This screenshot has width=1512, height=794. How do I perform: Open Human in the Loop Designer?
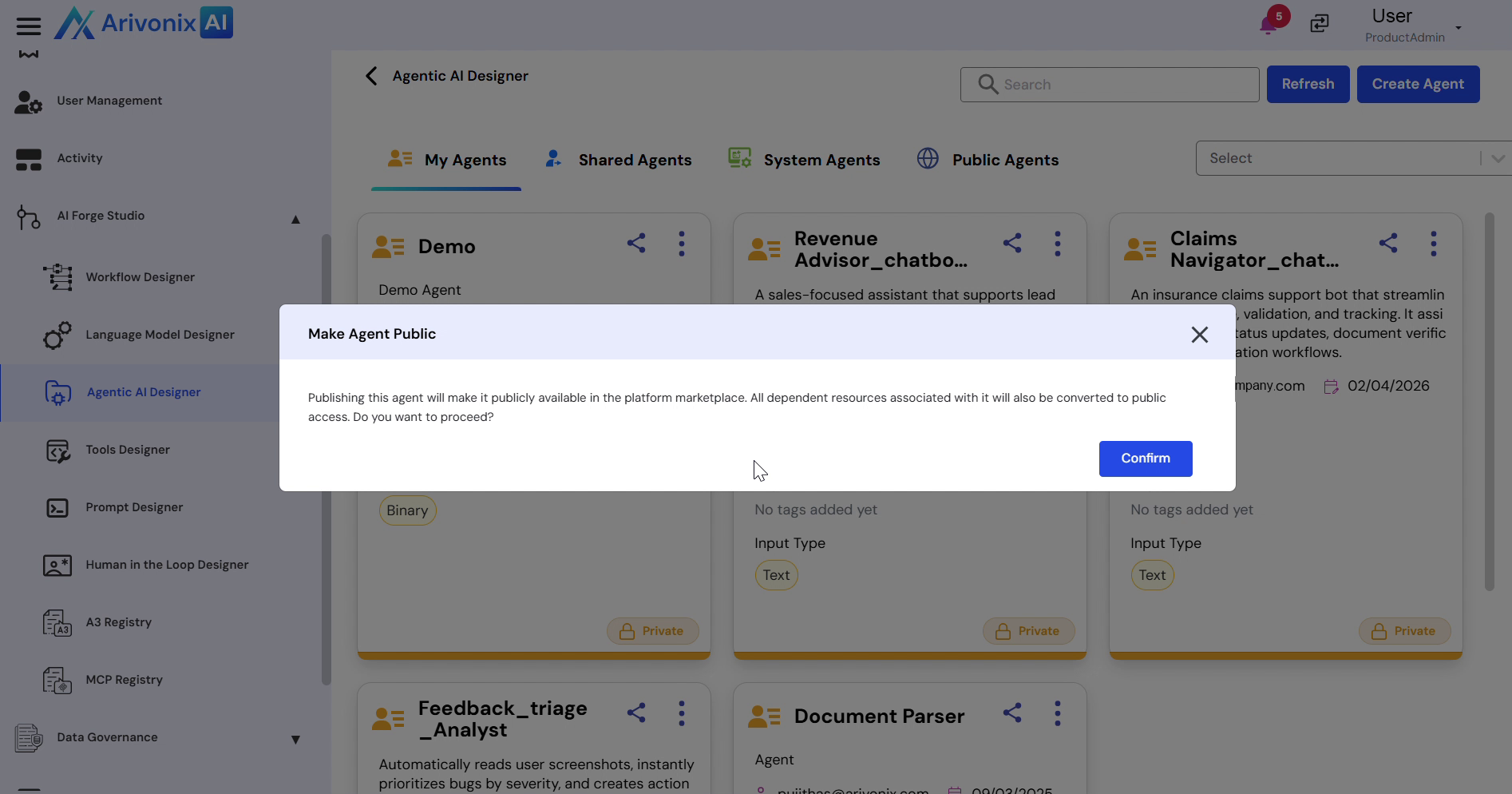[x=167, y=565]
